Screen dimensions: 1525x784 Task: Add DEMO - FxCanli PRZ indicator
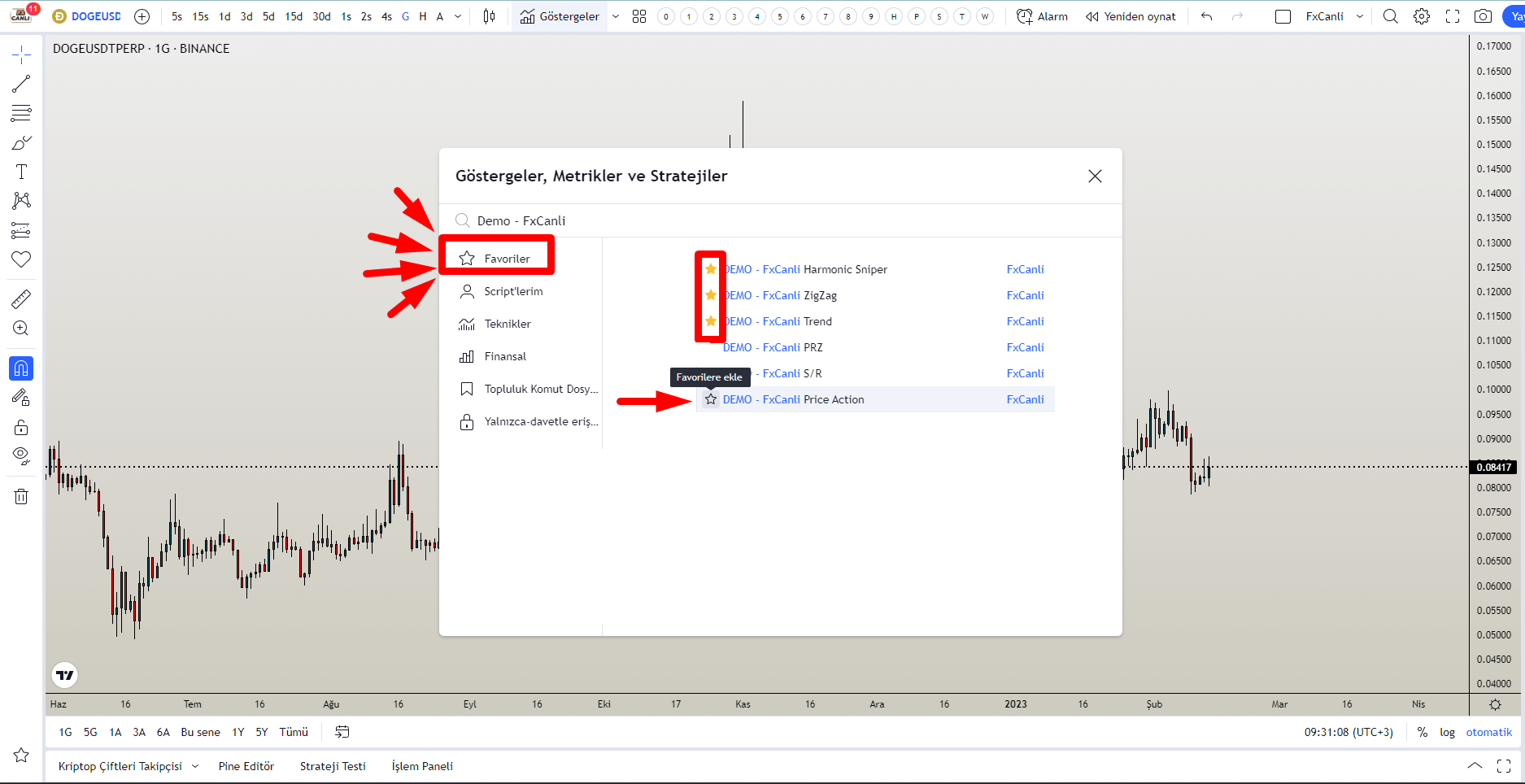click(875, 347)
